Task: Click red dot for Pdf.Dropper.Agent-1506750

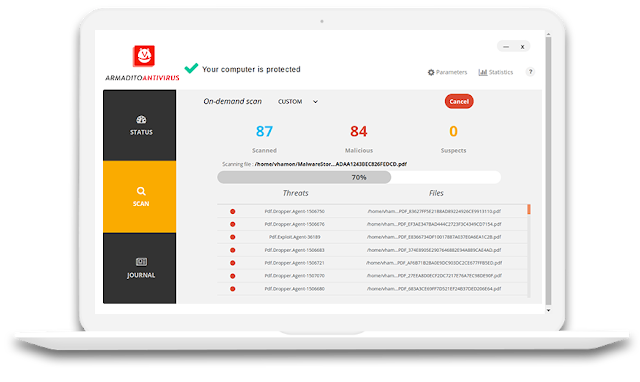Action: tap(233, 211)
